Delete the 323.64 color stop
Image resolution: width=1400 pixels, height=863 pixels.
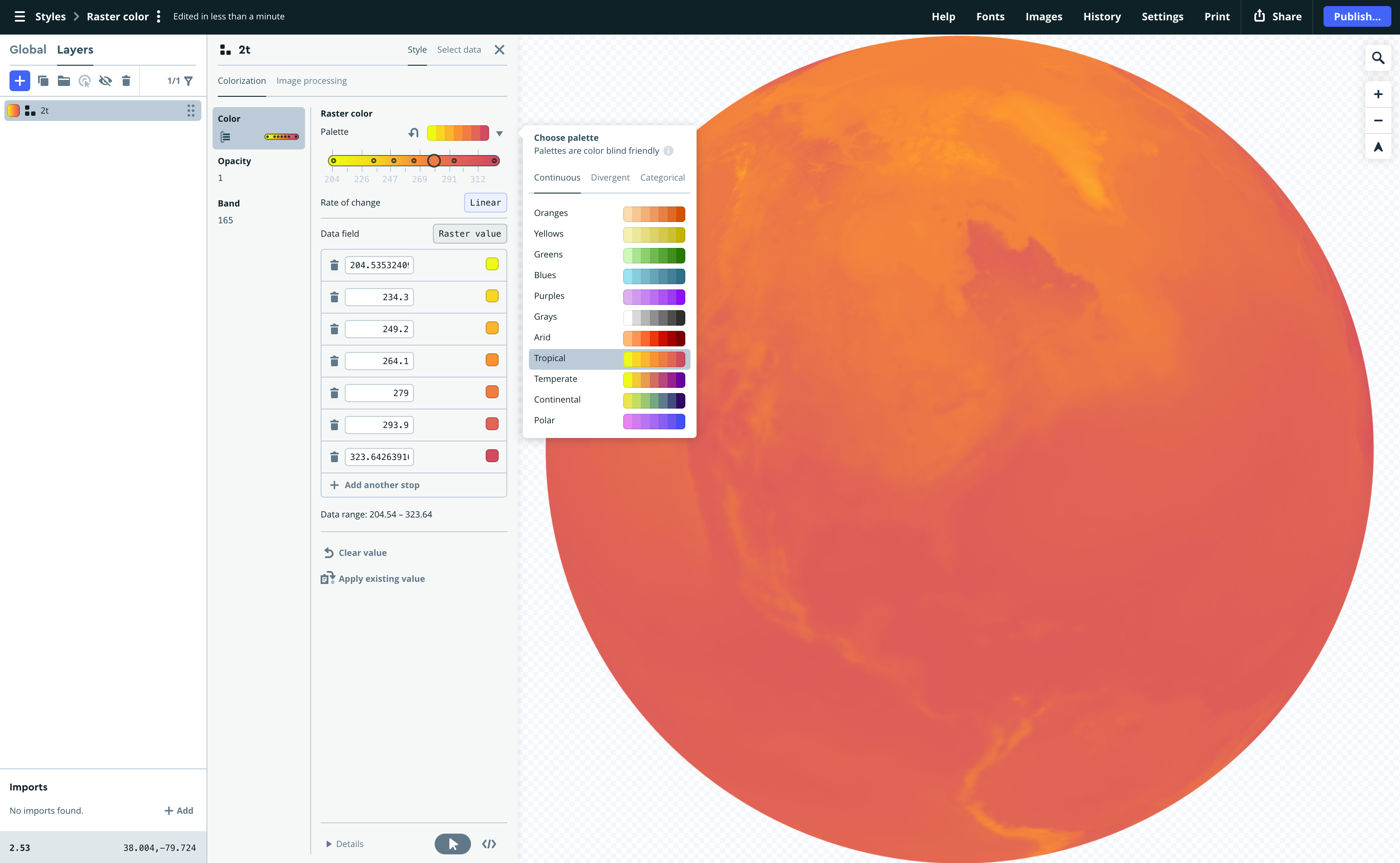pos(334,457)
